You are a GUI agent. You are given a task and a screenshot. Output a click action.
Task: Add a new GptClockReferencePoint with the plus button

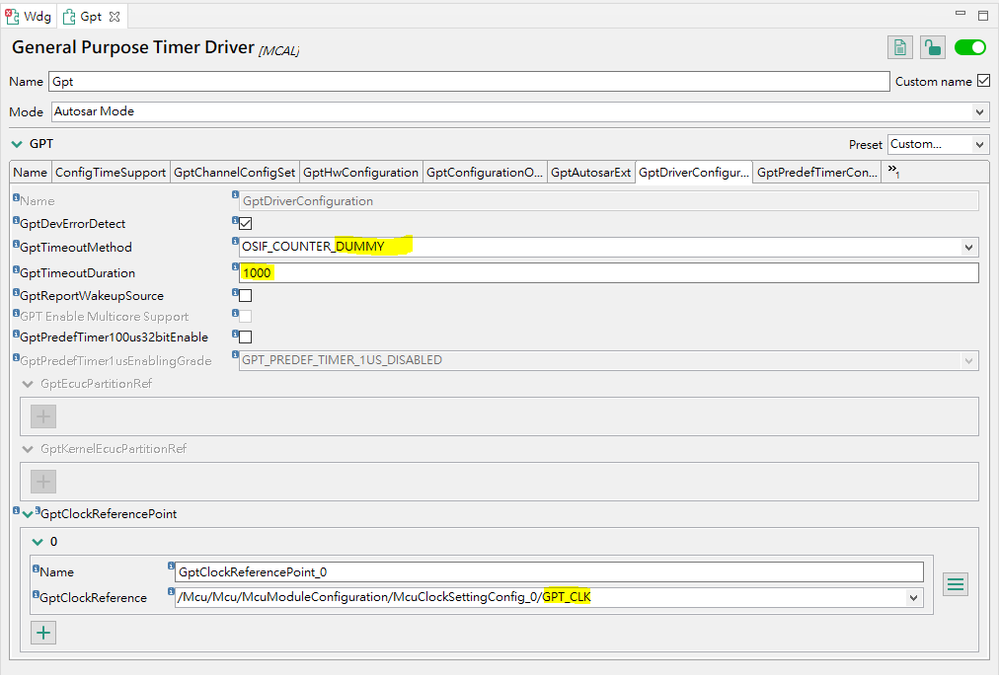click(x=43, y=633)
